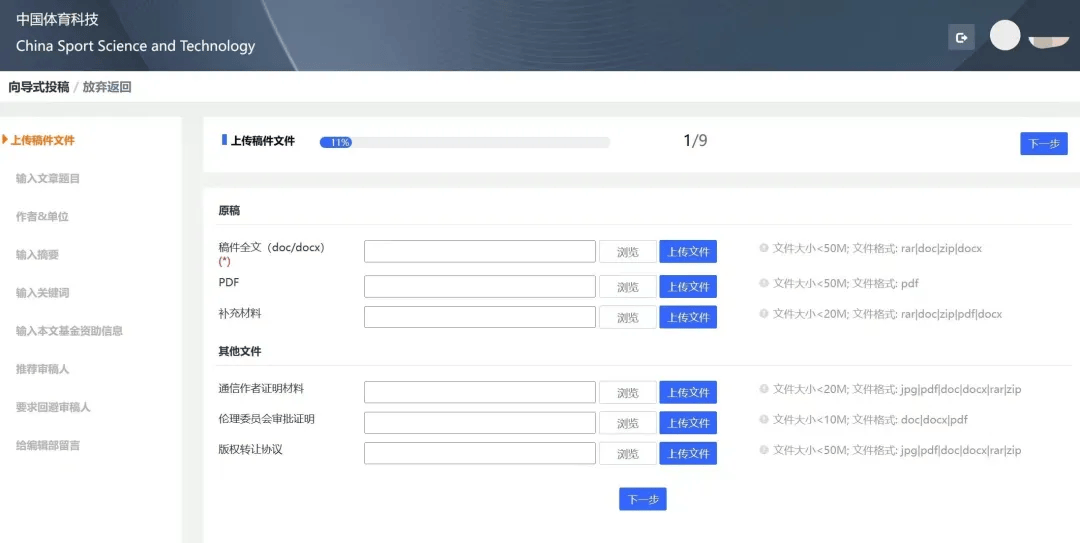This screenshot has height=543, width=1080.
Task: Browse for 补充材料 file
Action: coord(627,317)
